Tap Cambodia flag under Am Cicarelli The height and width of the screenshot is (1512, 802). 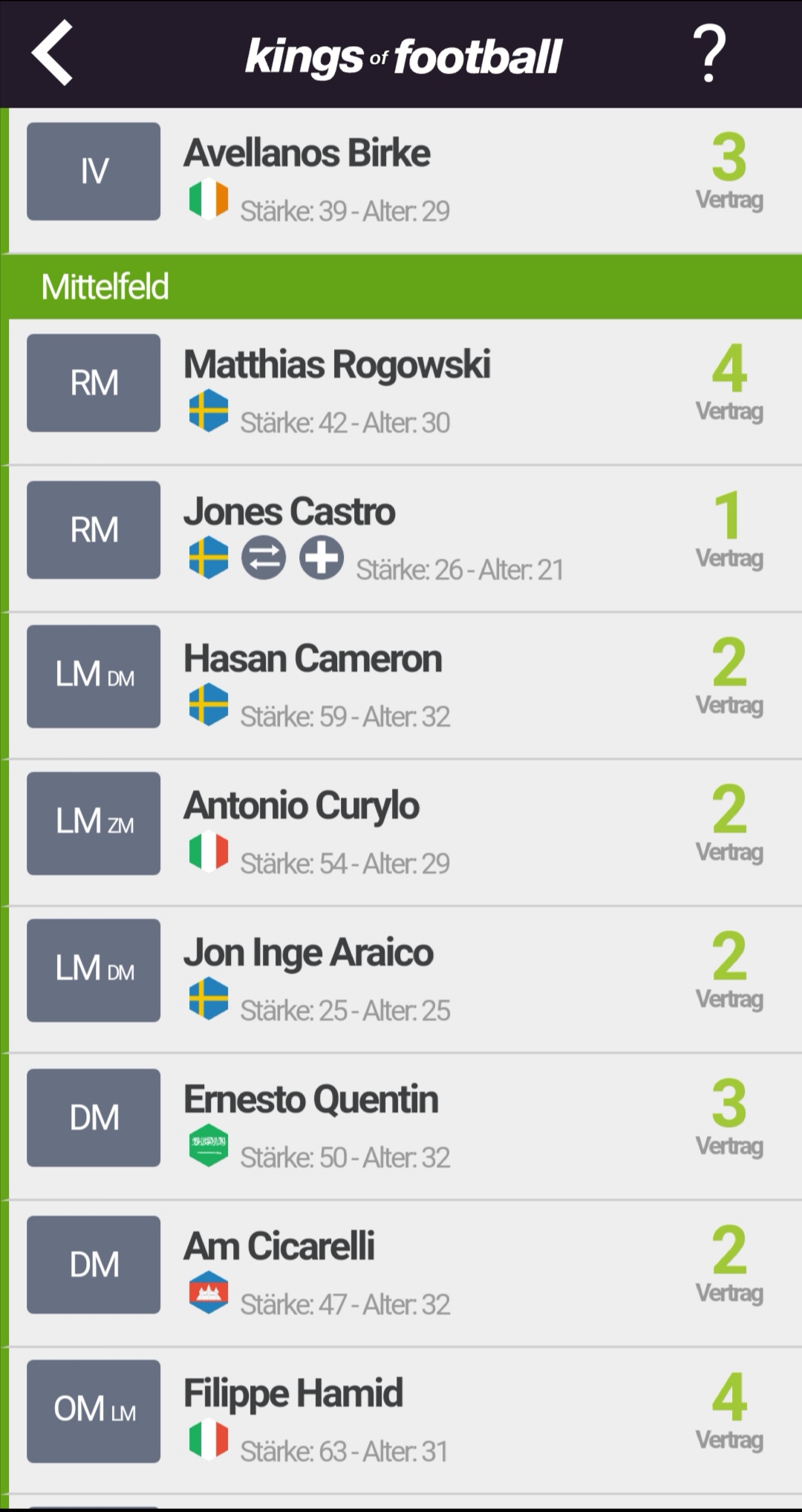[209, 1292]
